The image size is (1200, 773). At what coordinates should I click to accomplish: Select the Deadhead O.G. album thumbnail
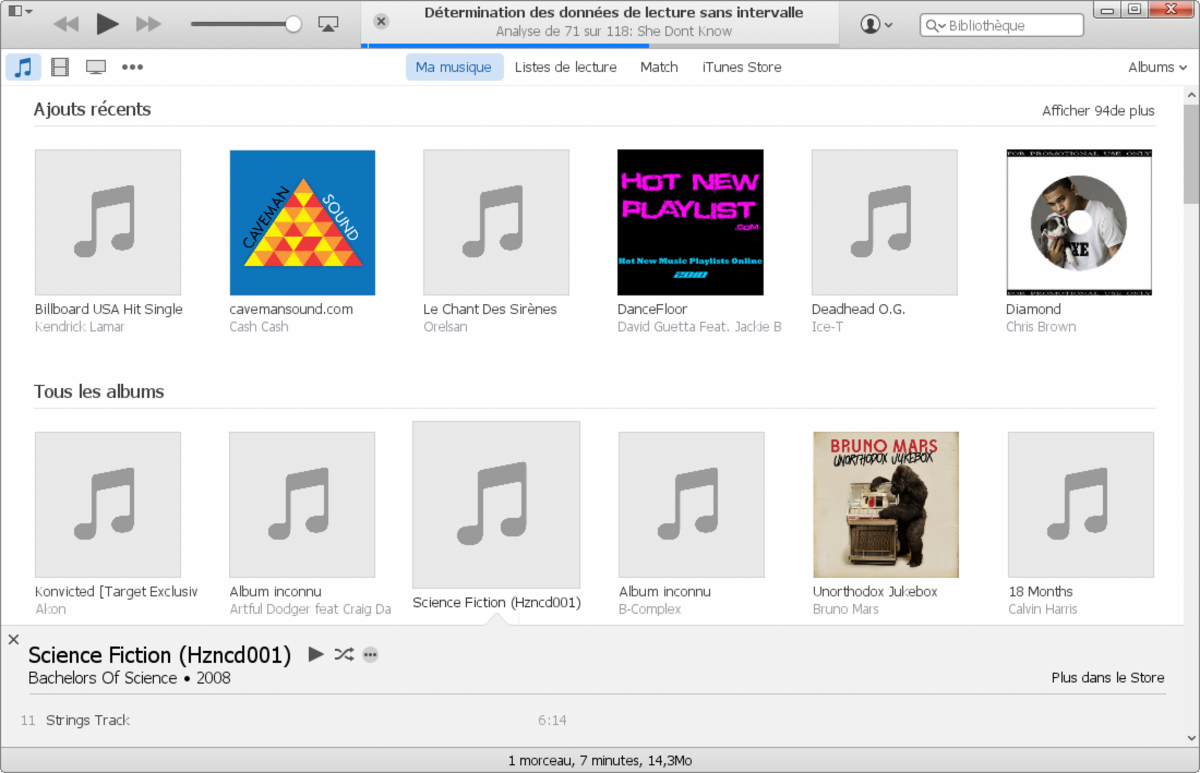pos(884,222)
